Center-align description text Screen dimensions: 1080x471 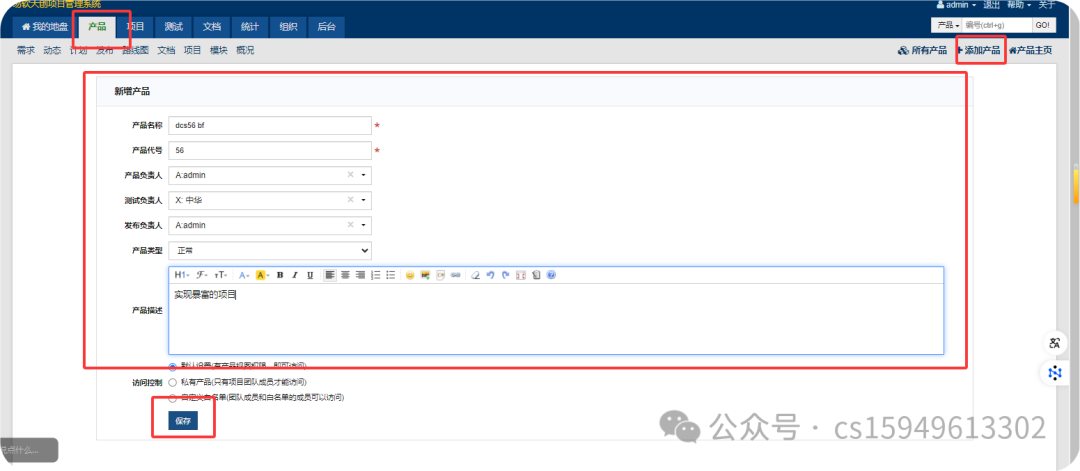(345, 275)
